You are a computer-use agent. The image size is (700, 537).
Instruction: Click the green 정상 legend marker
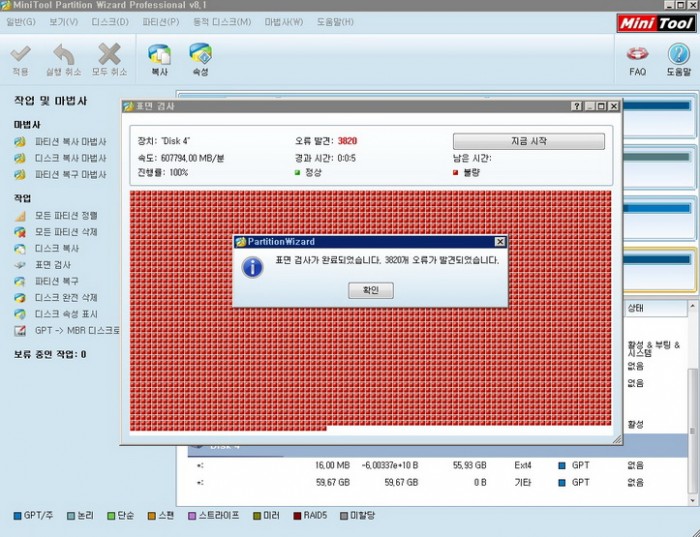point(297,173)
